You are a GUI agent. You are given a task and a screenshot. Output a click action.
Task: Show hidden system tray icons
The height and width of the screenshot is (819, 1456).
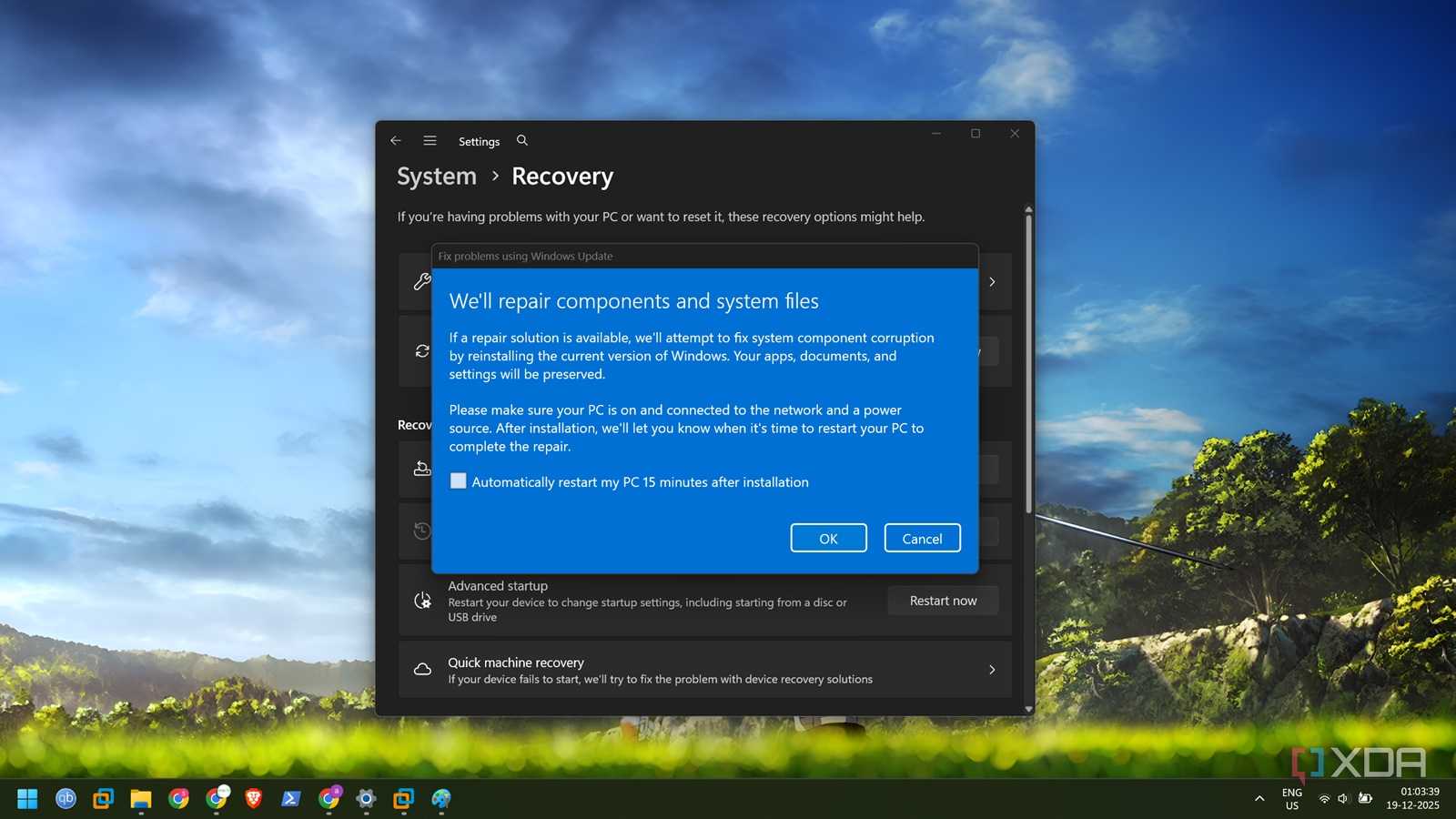click(1259, 799)
